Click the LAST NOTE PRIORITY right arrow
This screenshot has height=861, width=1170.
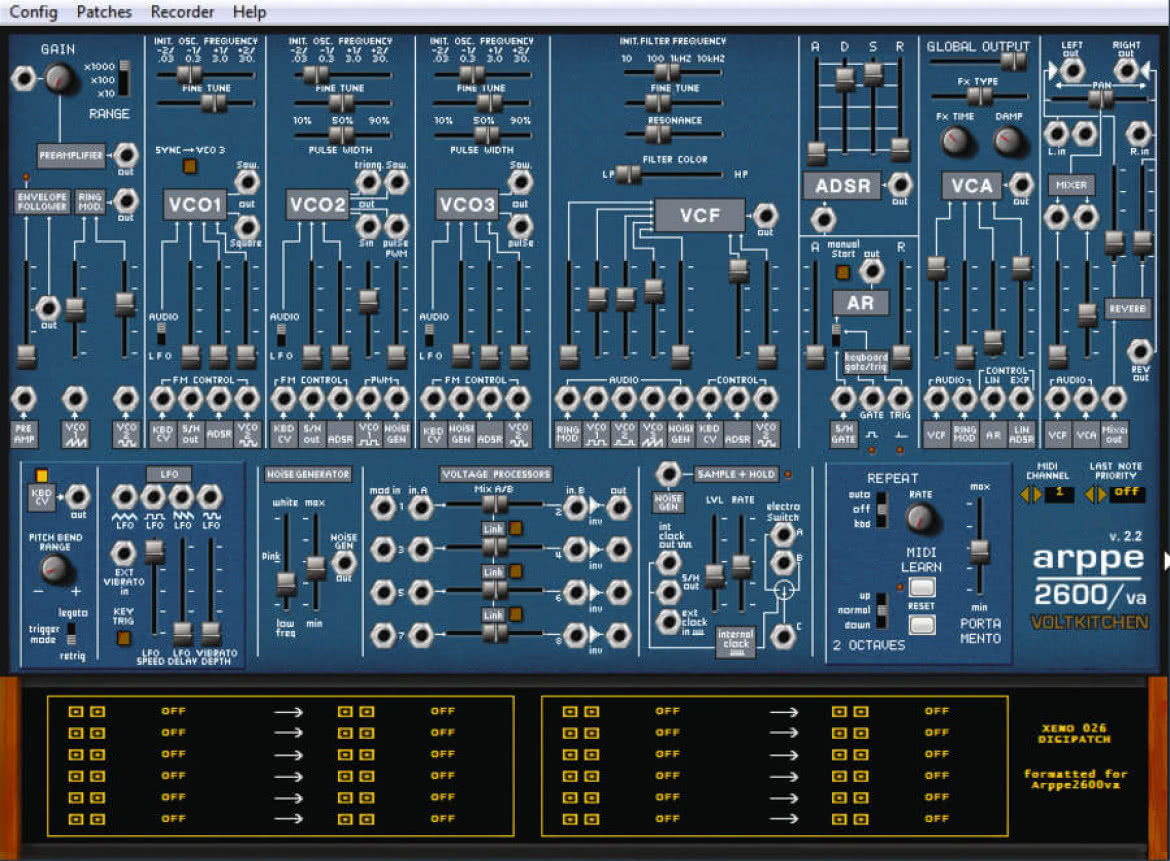[1101, 494]
